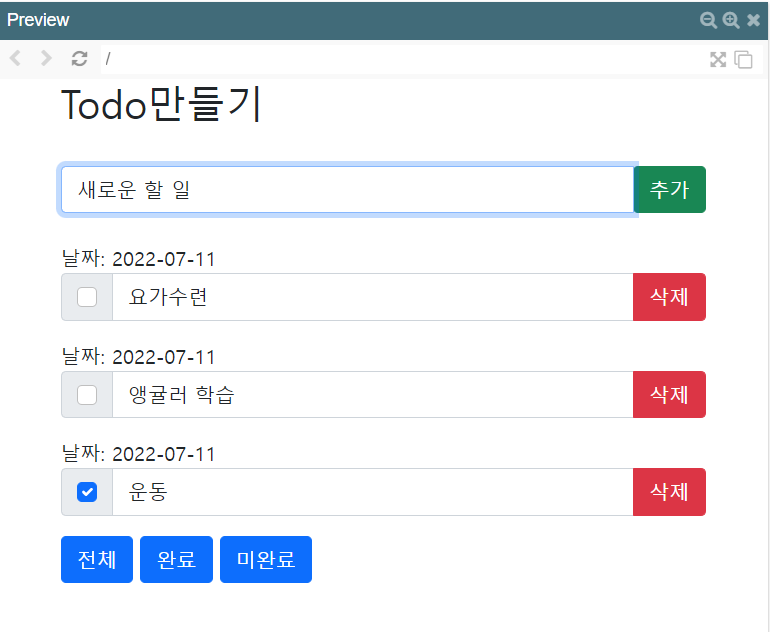Delete the 운동 todo item
Image resolution: width=770 pixels, height=632 pixels.
[x=669, y=492]
